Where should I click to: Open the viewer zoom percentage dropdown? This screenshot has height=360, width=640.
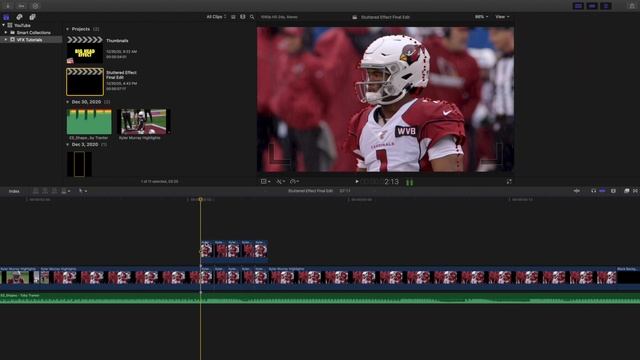coord(481,17)
